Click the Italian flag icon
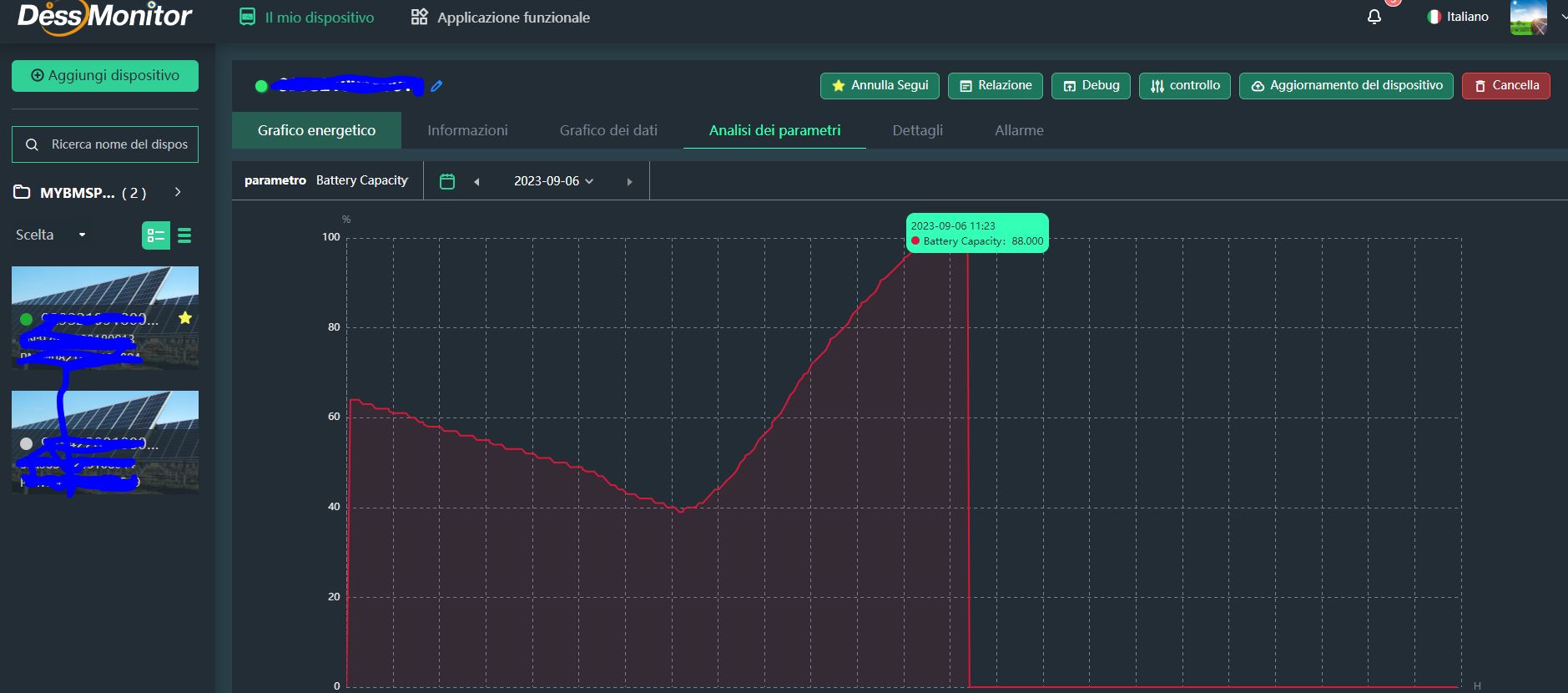The height and width of the screenshot is (693, 1568). point(1434,17)
